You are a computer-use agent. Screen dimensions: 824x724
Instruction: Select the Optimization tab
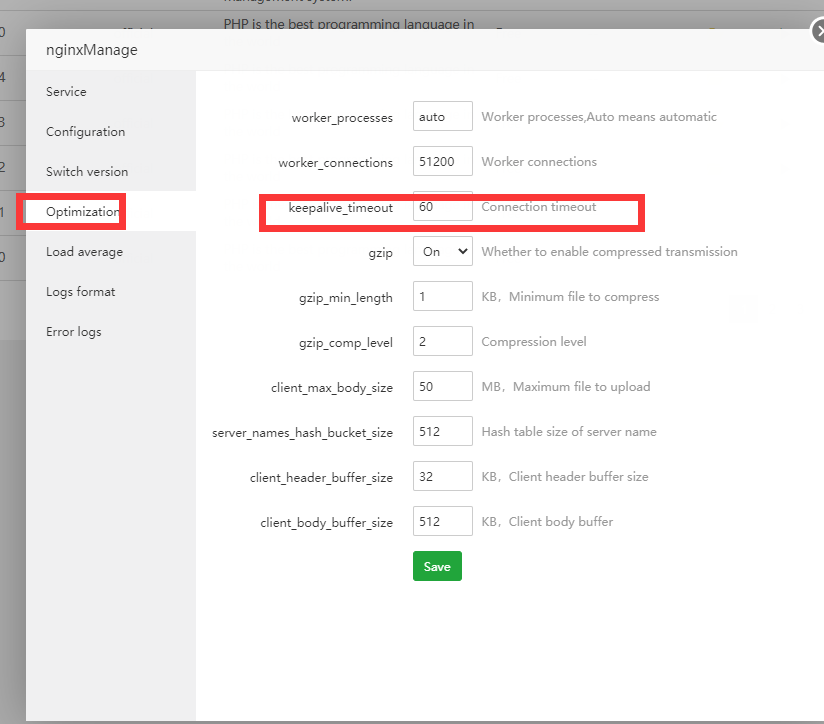click(82, 212)
